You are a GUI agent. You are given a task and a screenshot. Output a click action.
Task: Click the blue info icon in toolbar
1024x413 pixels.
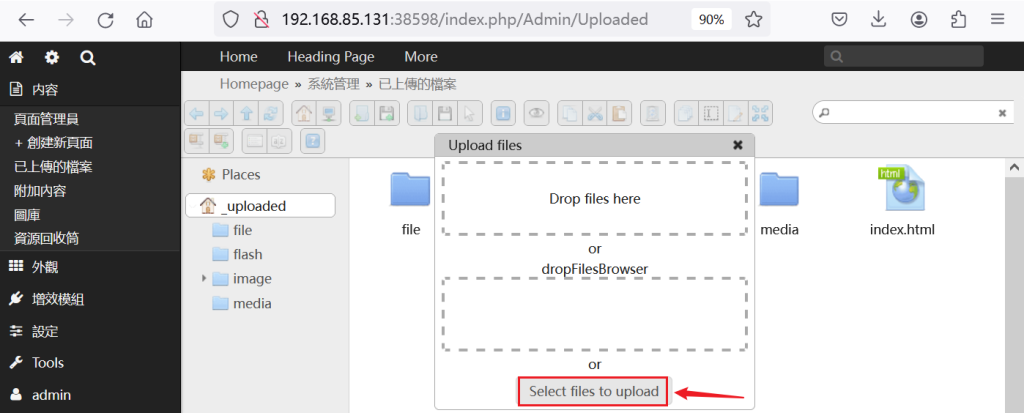coord(503,114)
